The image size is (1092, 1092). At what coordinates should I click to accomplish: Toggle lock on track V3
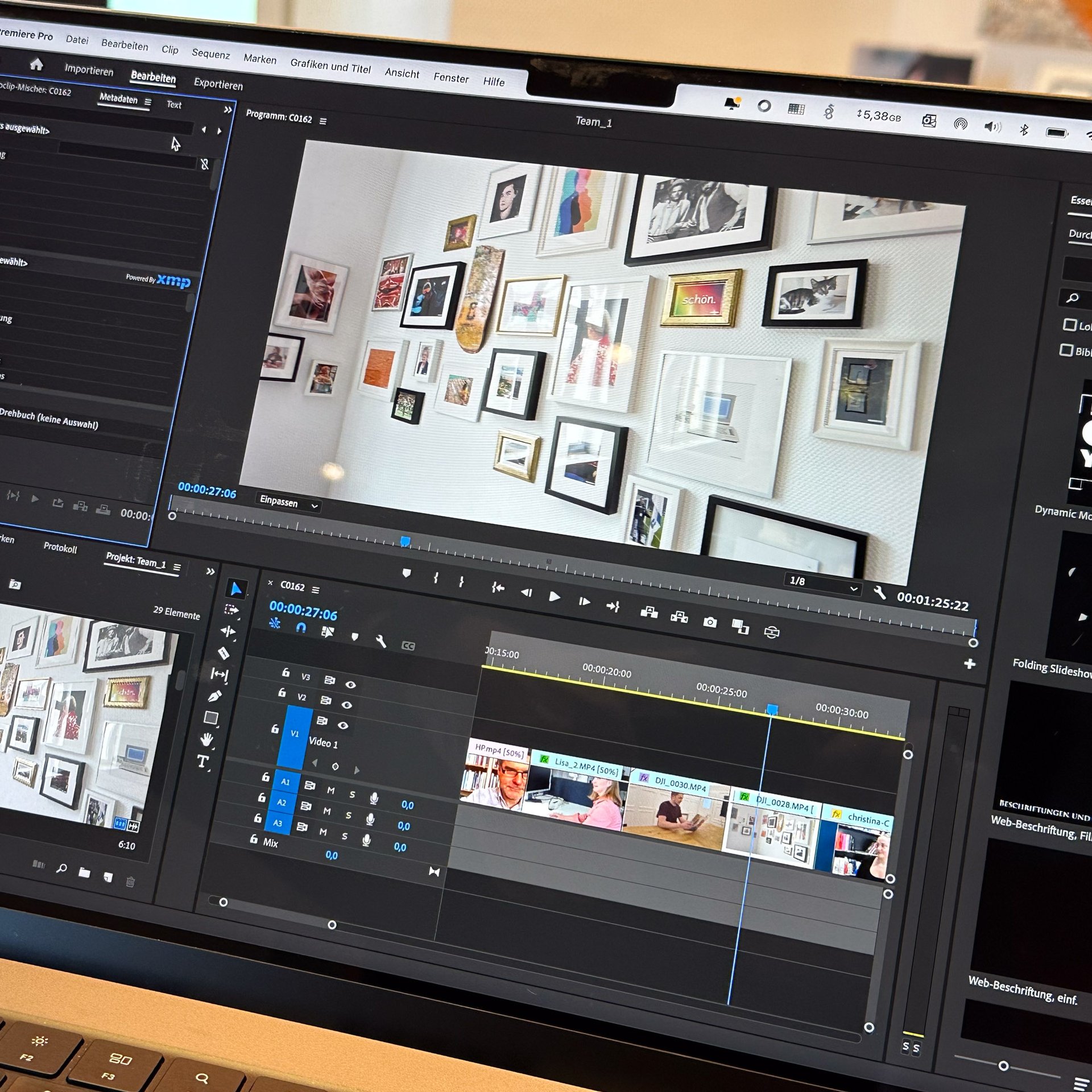286,672
